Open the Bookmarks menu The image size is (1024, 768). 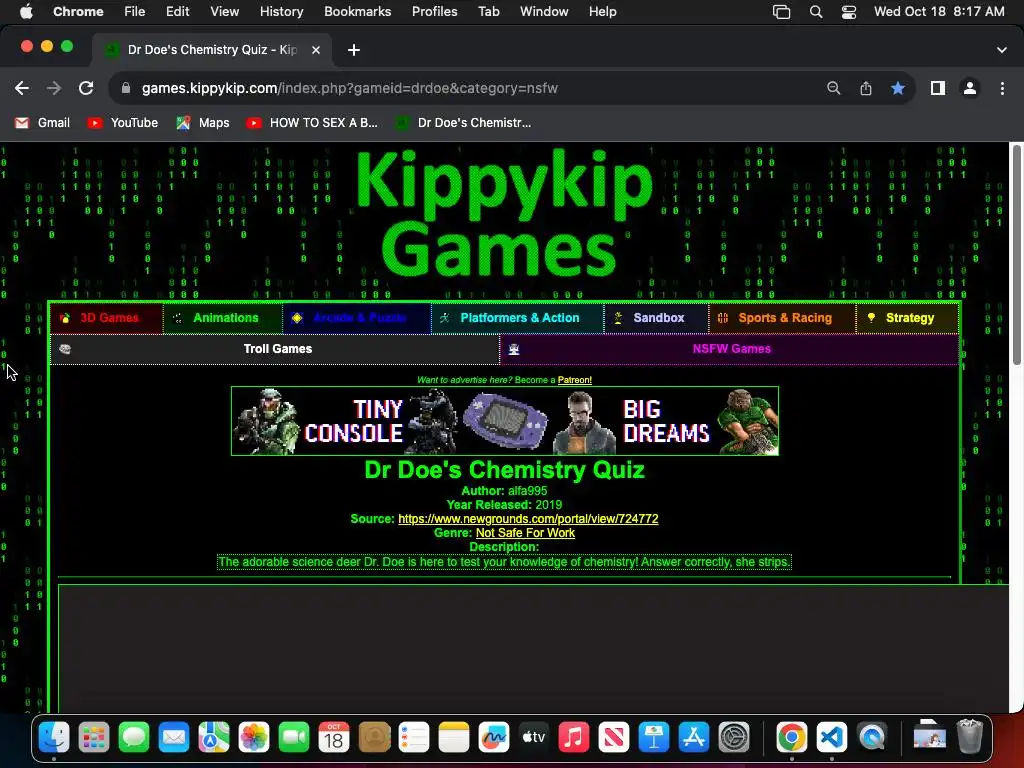[x=357, y=12]
